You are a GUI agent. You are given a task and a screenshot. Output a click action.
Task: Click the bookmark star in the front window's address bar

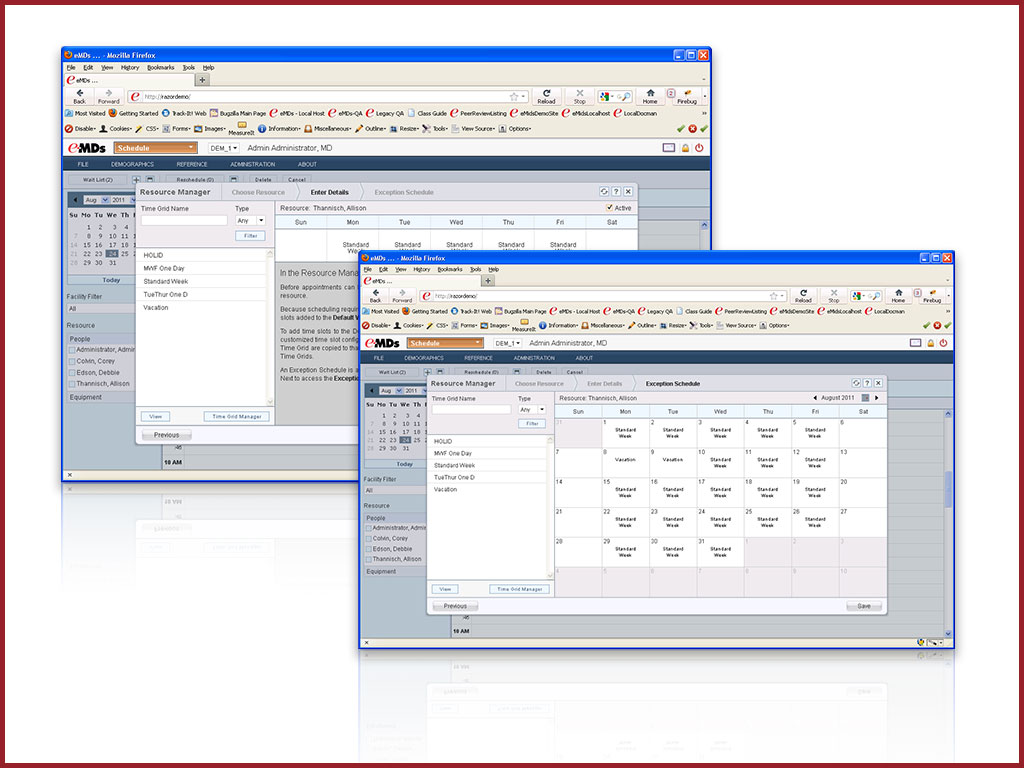(773, 296)
